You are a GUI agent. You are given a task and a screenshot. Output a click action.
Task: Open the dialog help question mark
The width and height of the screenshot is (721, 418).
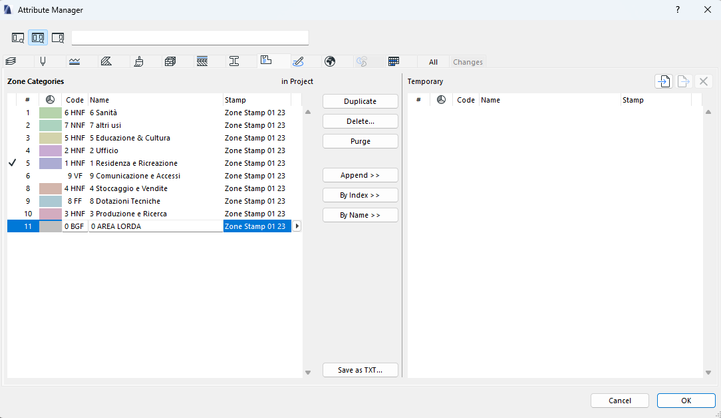(x=677, y=10)
